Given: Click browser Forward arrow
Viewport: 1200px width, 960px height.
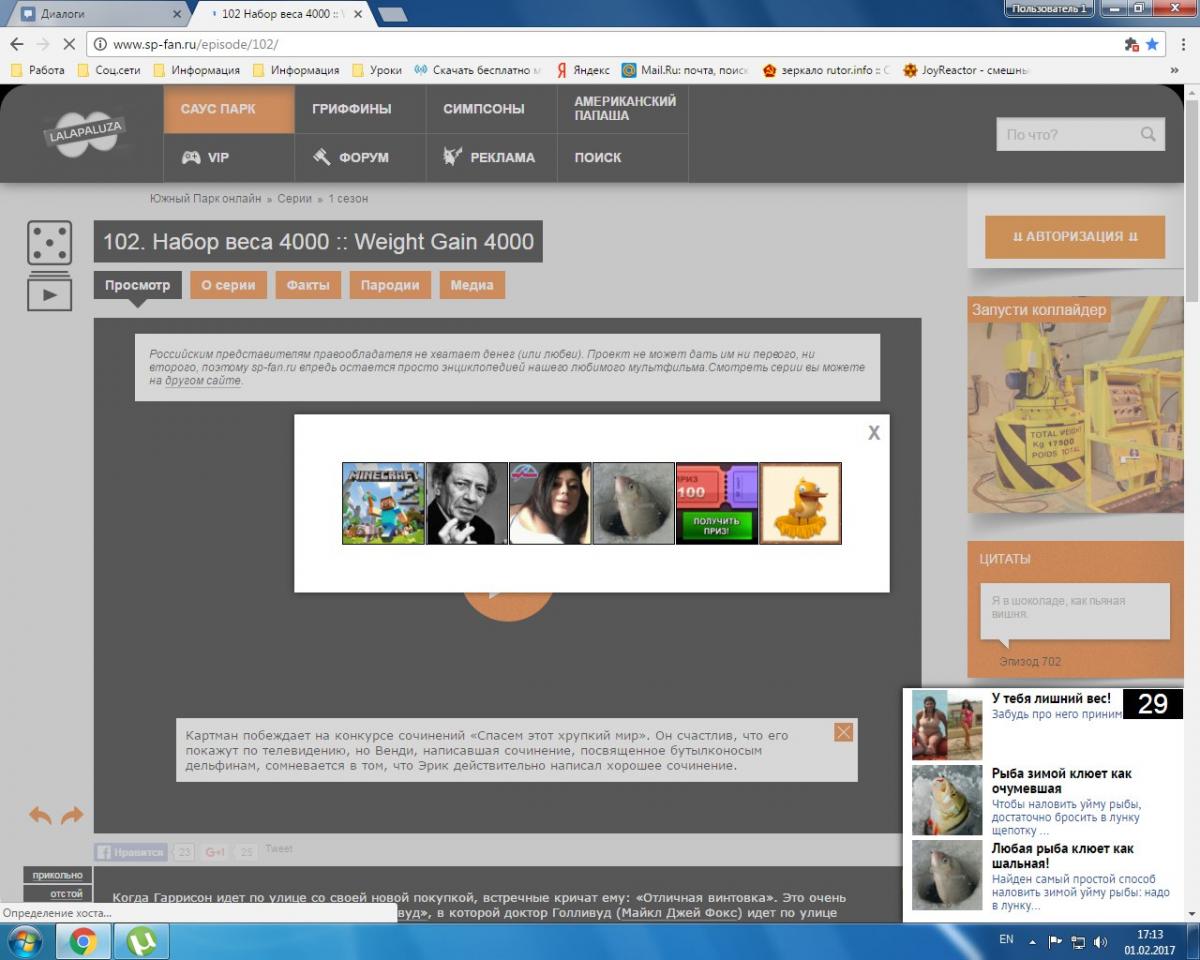Looking at the screenshot, I should [x=43, y=45].
